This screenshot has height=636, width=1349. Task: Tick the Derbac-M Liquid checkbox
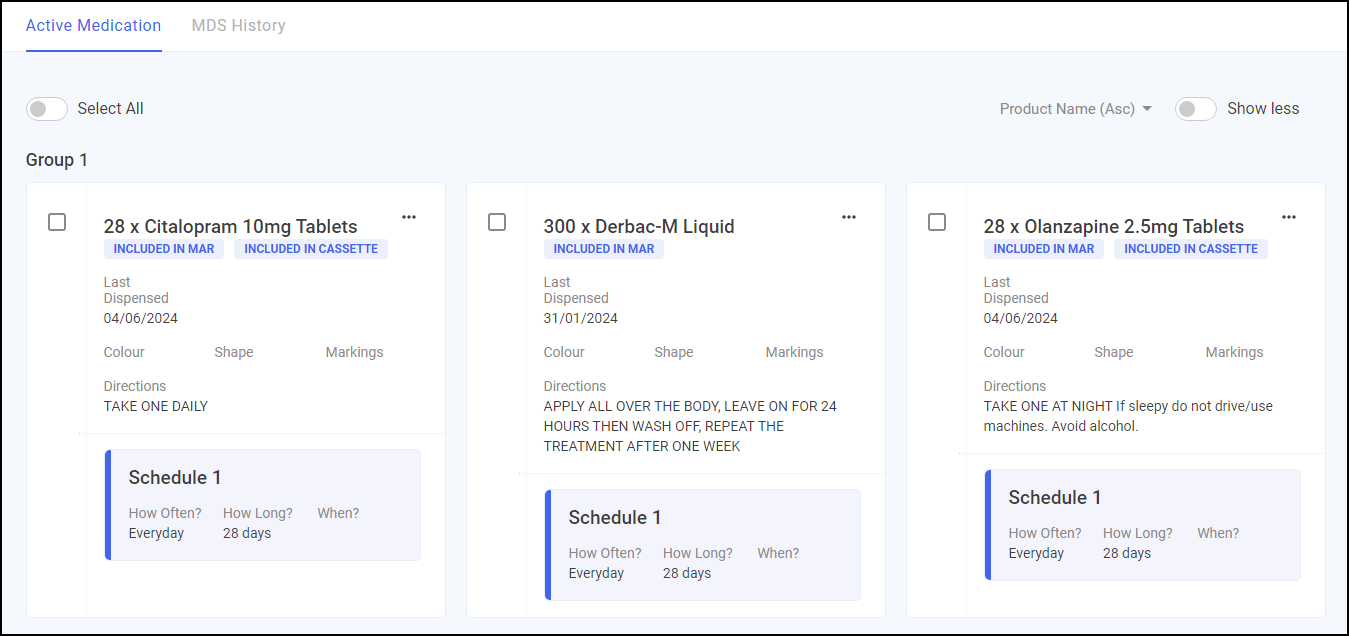click(x=497, y=222)
